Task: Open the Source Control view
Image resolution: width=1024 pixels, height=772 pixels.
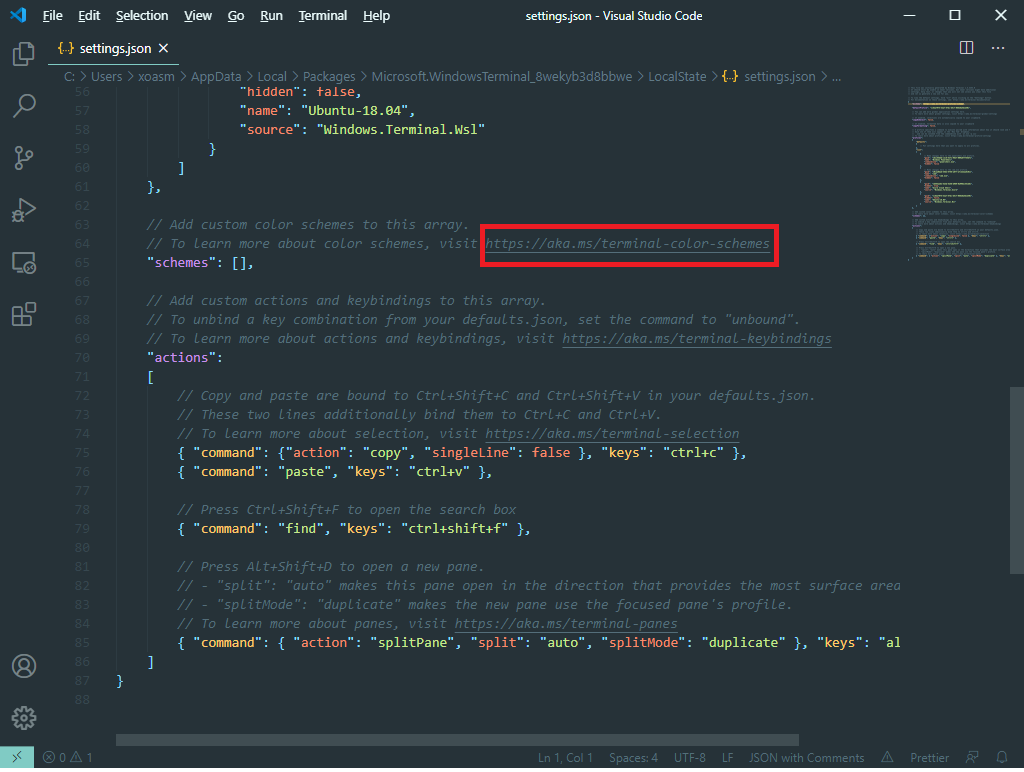Action: click(24, 158)
